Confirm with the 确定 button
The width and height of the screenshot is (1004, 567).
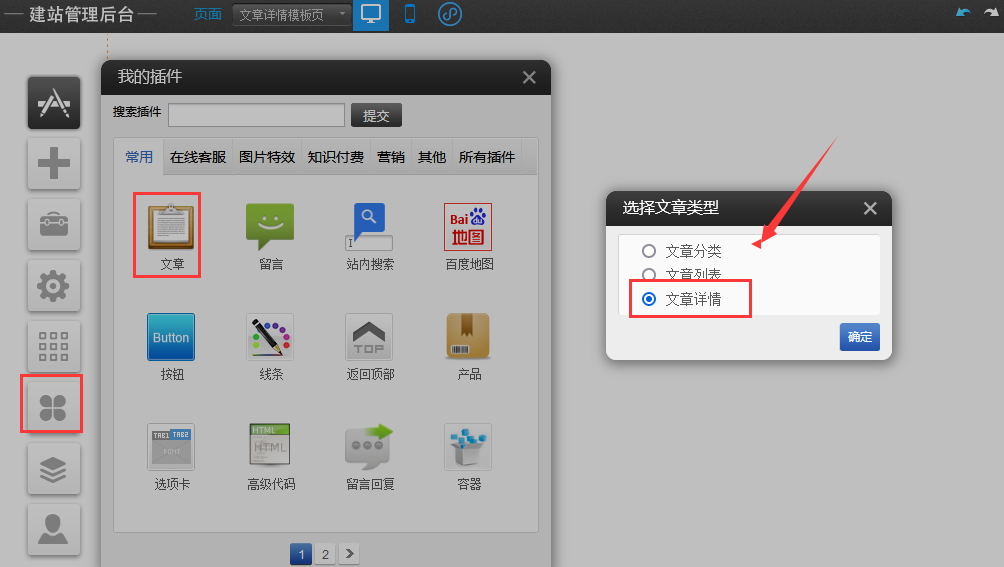pos(859,337)
